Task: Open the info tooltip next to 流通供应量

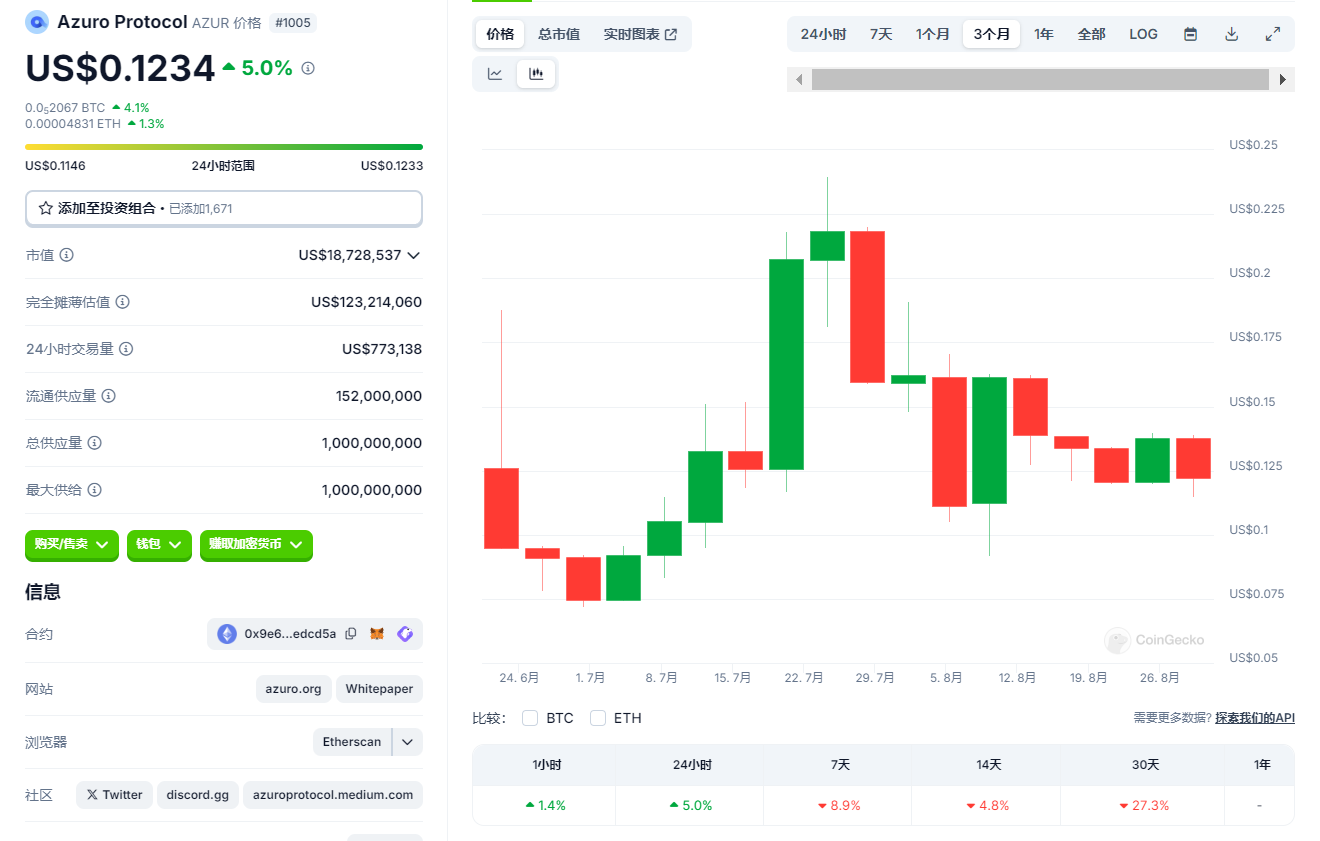Action: (108, 396)
